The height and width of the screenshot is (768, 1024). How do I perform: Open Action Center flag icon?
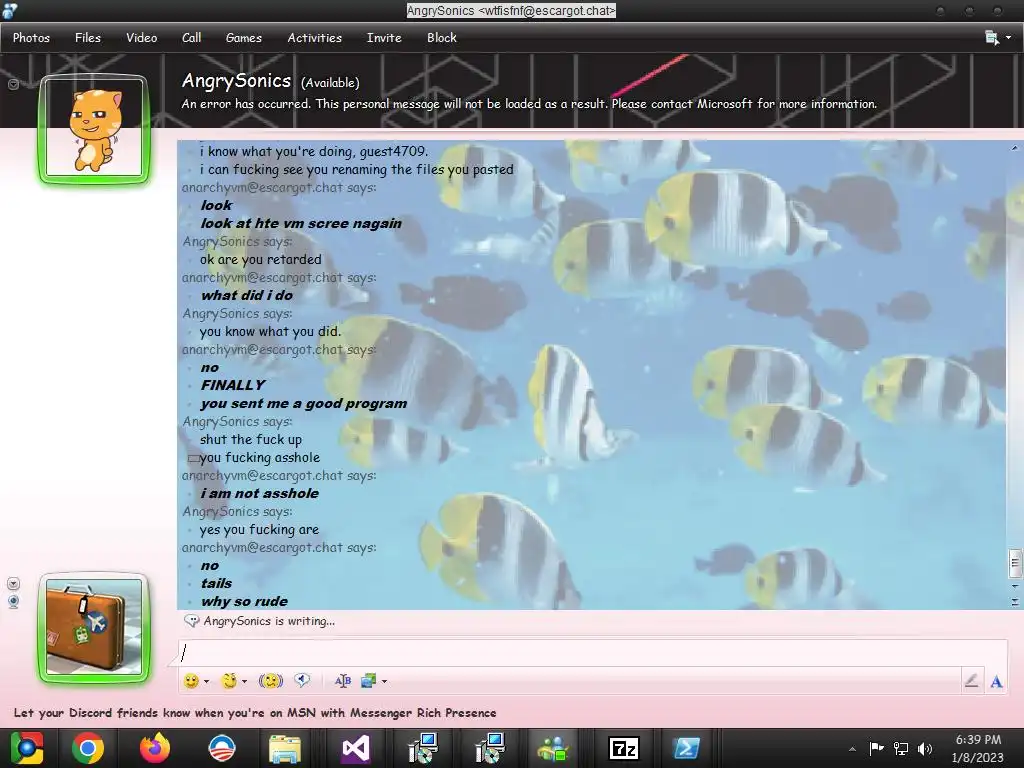click(x=876, y=748)
